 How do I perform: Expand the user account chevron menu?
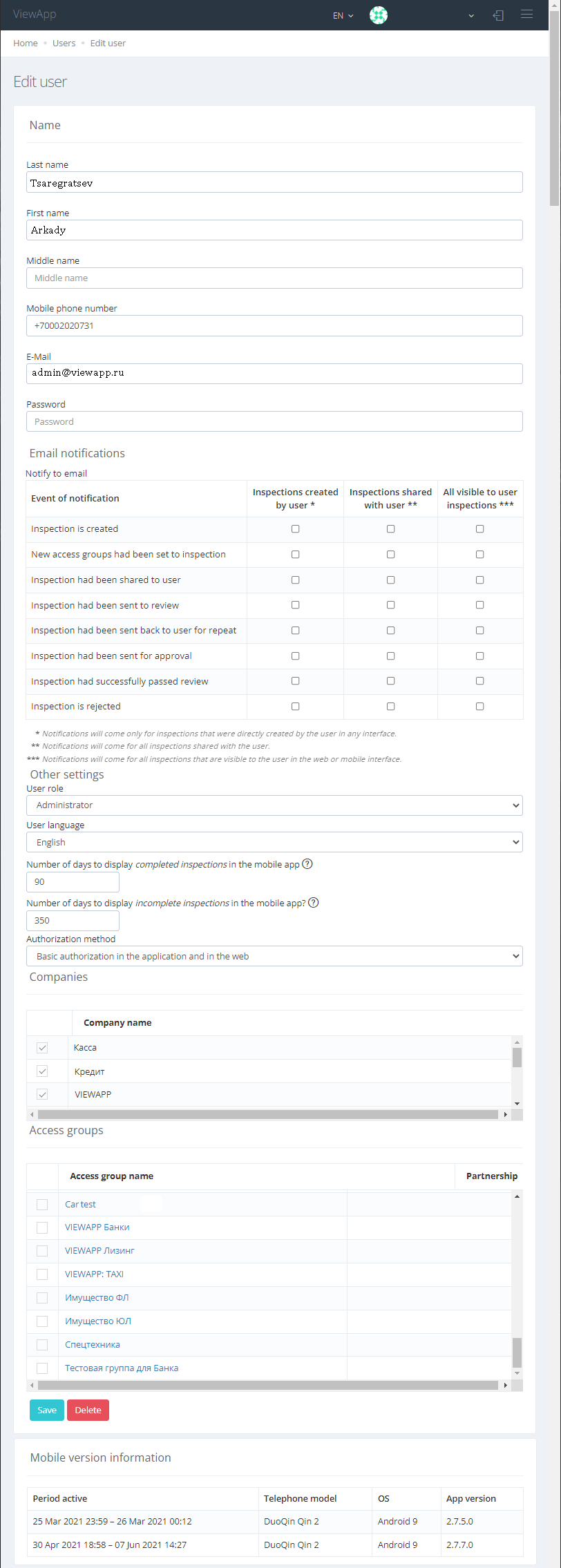(x=471, y=15)
